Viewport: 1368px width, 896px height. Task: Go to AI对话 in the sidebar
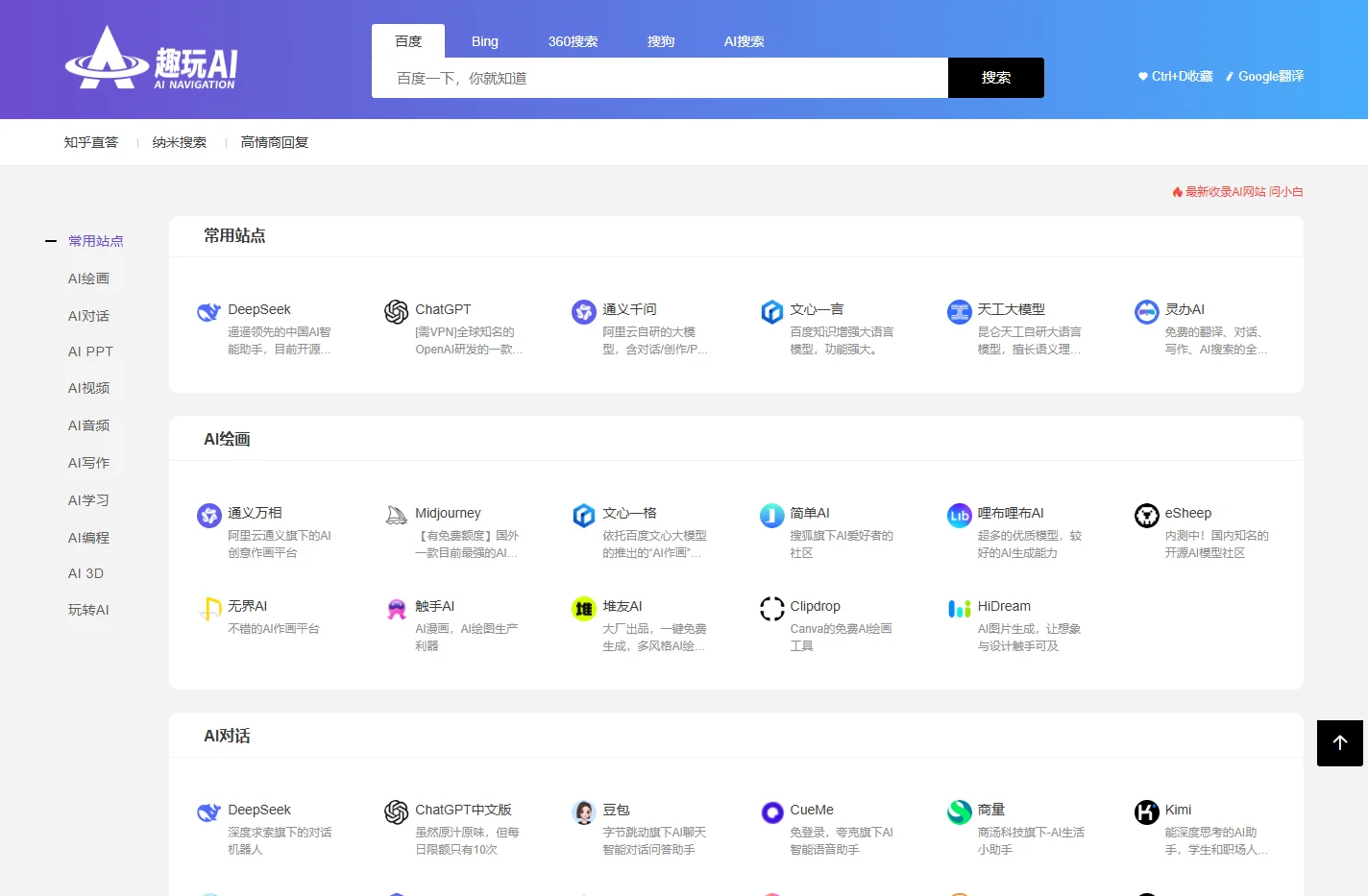pyautogui.click(x=88, y=316)
